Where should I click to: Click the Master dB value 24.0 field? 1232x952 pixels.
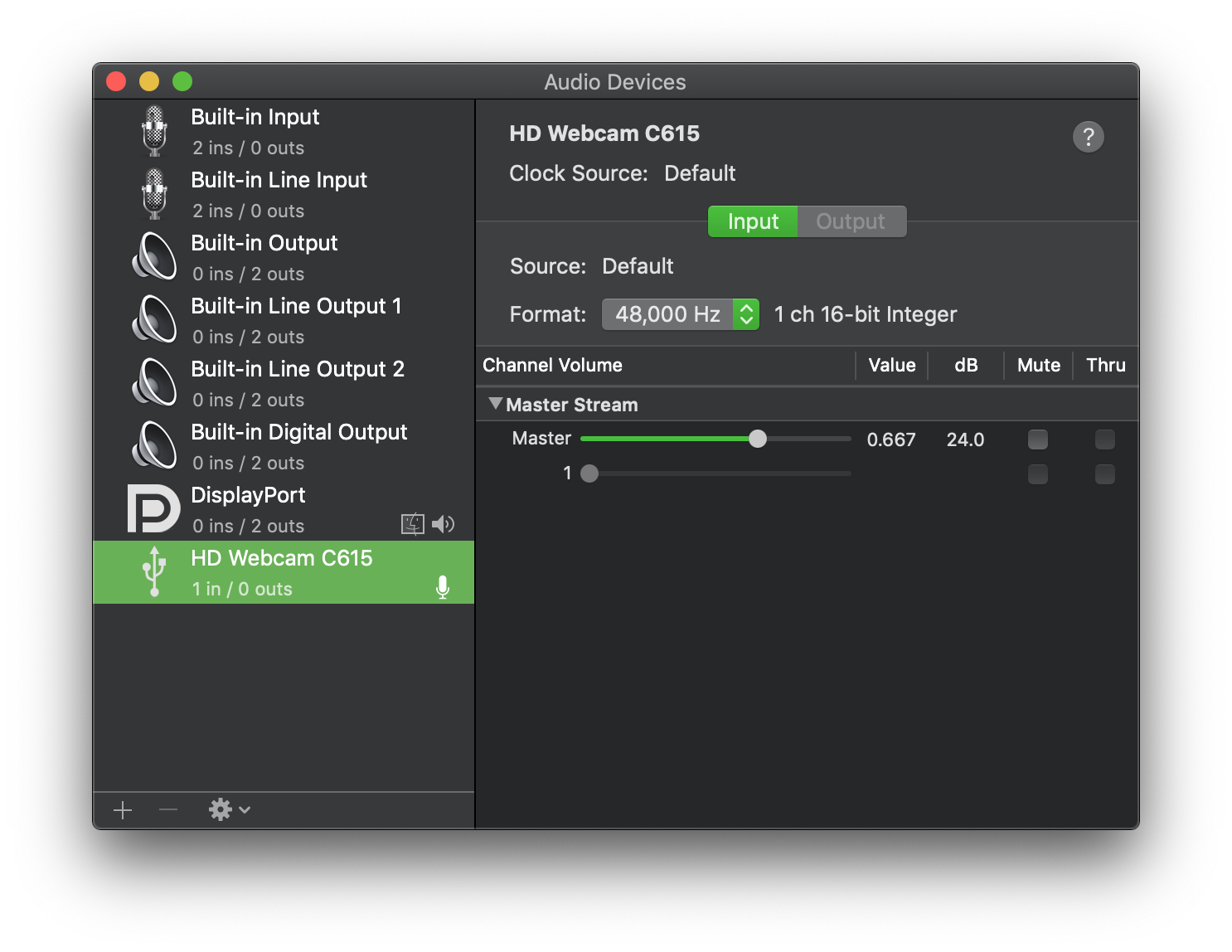tap(965, 440)
